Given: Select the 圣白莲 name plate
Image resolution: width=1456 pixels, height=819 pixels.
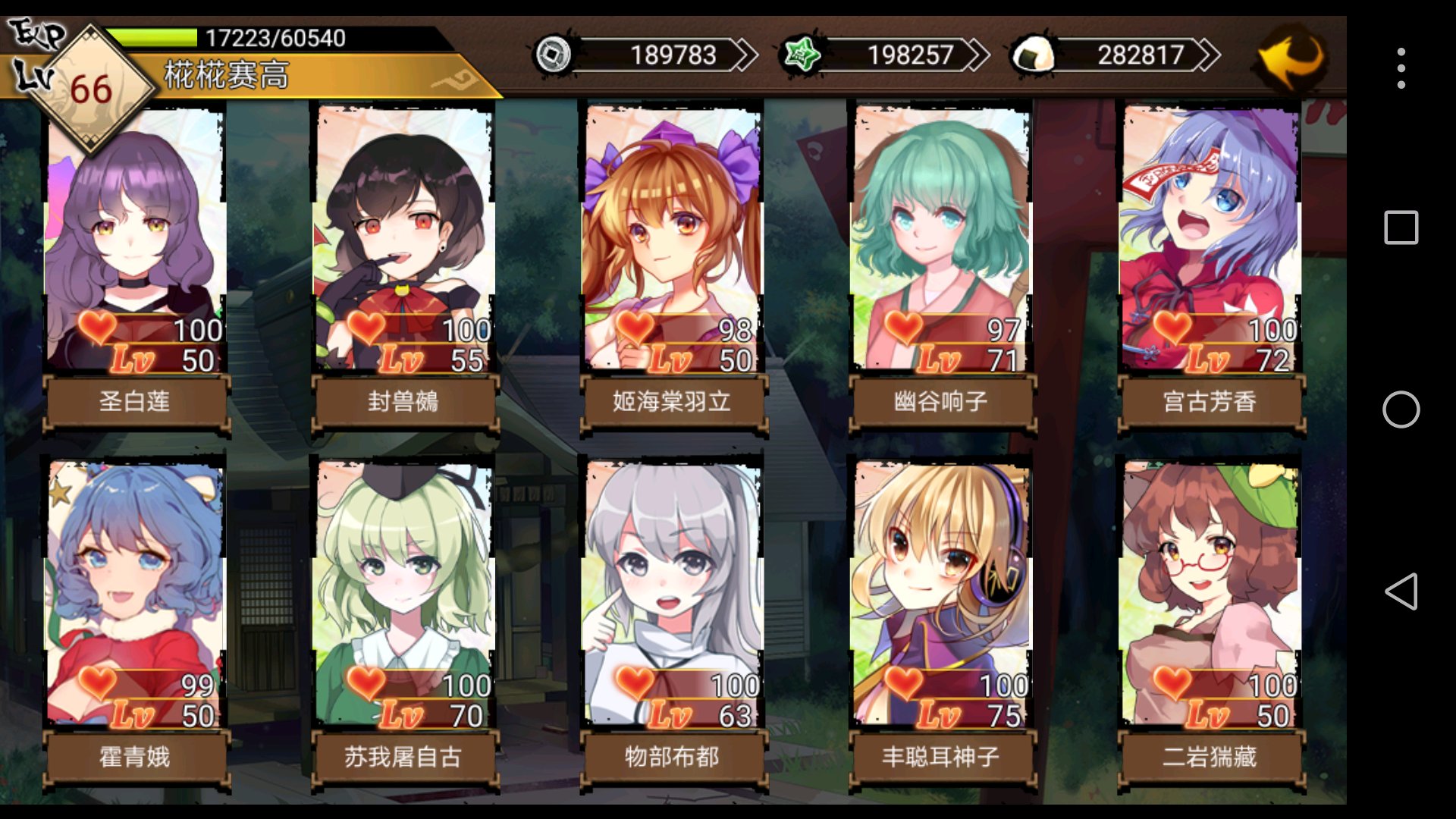Looking at the screenshot, I should pos(135,402).
